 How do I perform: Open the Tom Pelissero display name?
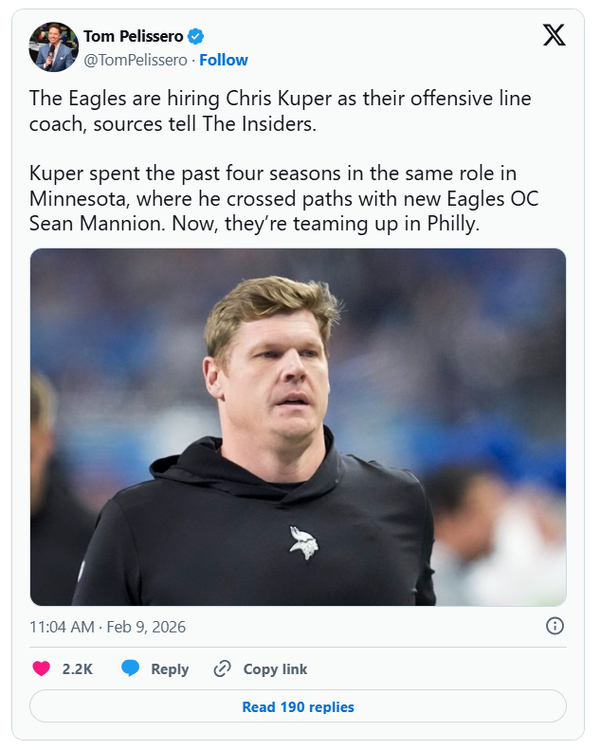[x=133, y=36]
